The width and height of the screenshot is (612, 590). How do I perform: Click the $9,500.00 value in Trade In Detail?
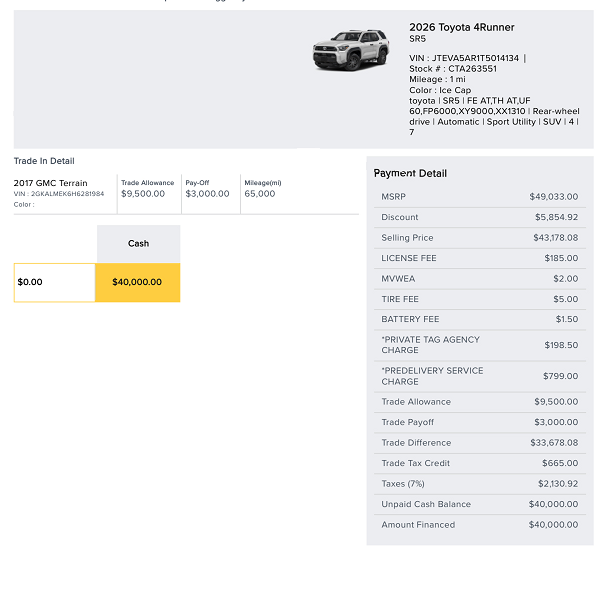tap(143, 194)
